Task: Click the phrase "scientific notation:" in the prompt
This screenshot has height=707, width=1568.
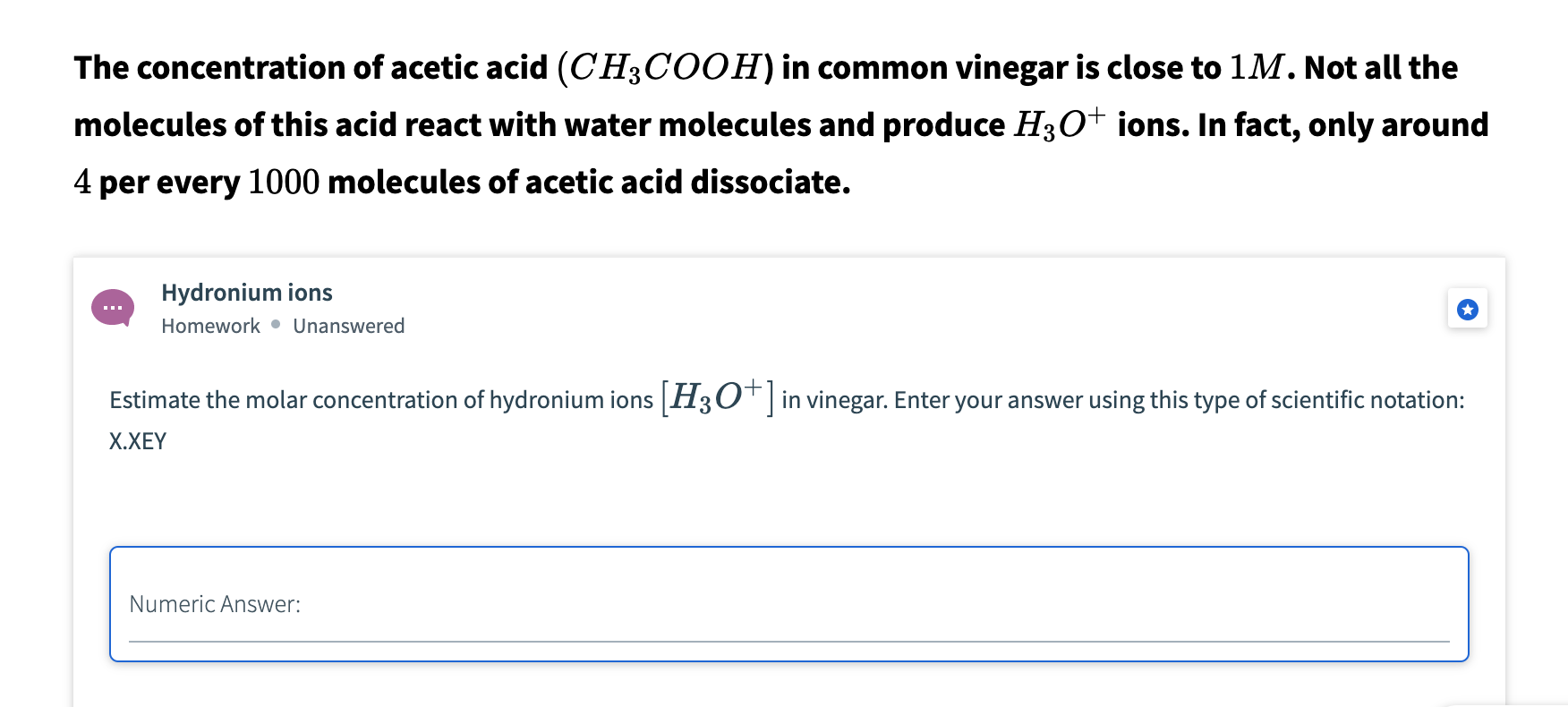Action: pos(1367,400)
